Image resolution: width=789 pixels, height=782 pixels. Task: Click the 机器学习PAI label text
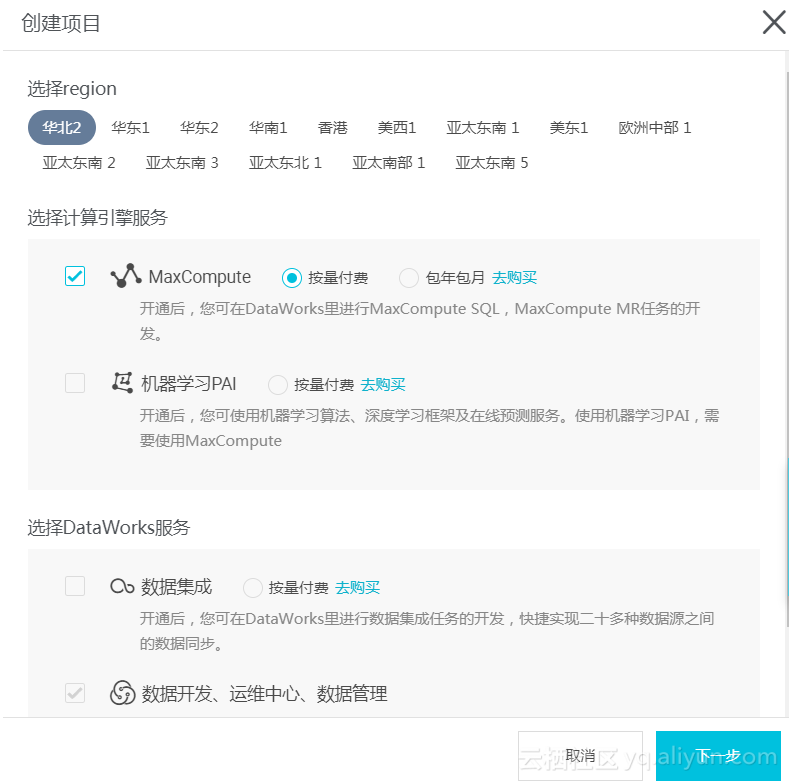[189, 383]
